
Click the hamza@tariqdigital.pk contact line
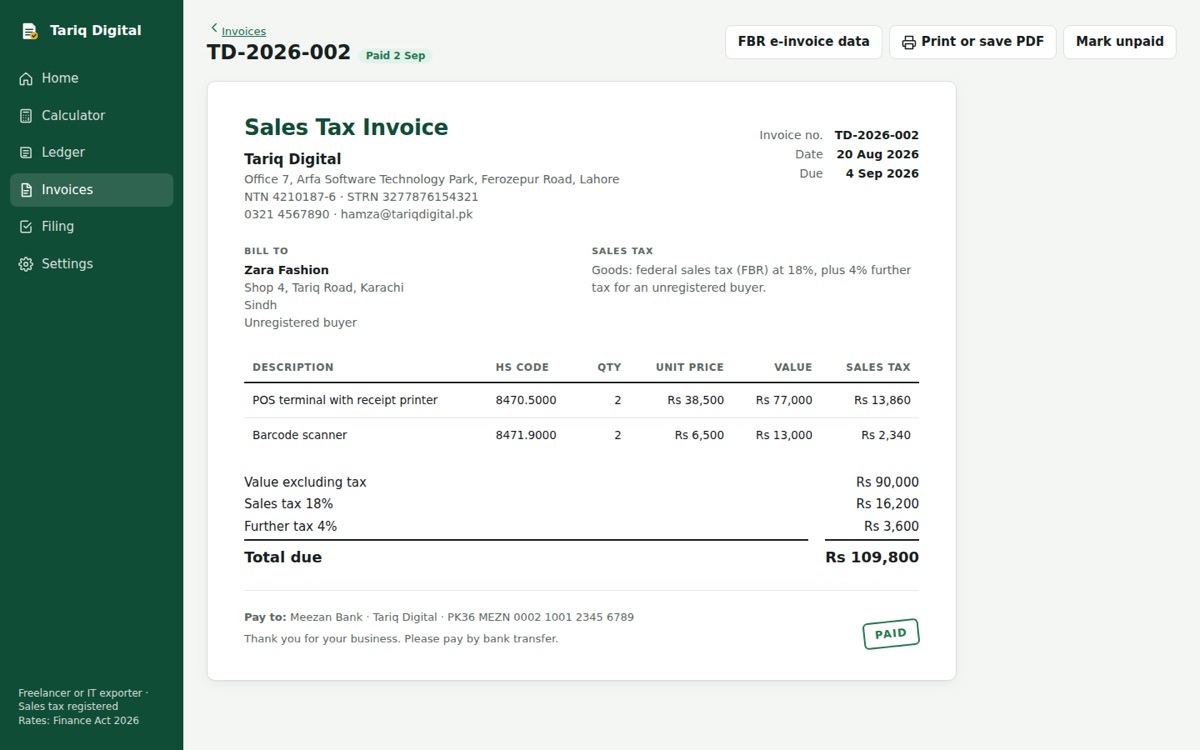click(x=359, y=214)
